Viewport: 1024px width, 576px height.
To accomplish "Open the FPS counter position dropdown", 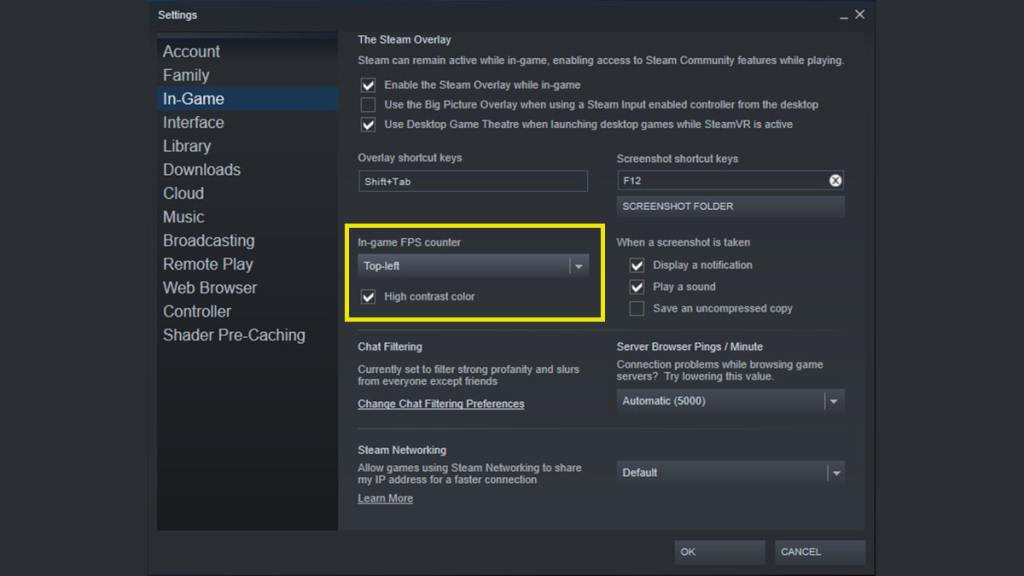I will [578, 266].
